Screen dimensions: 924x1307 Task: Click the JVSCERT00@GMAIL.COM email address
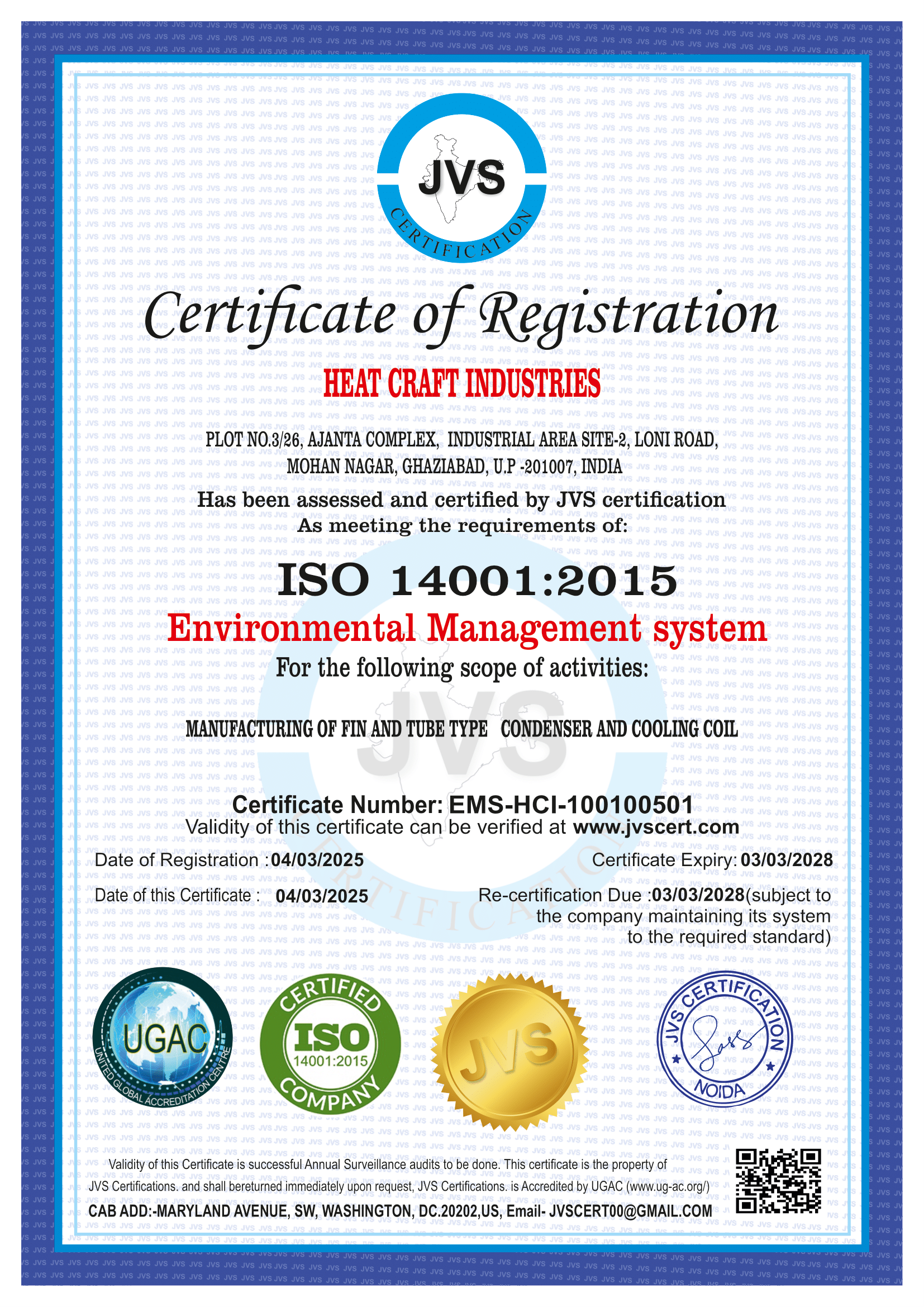[x=630, y=1210]
